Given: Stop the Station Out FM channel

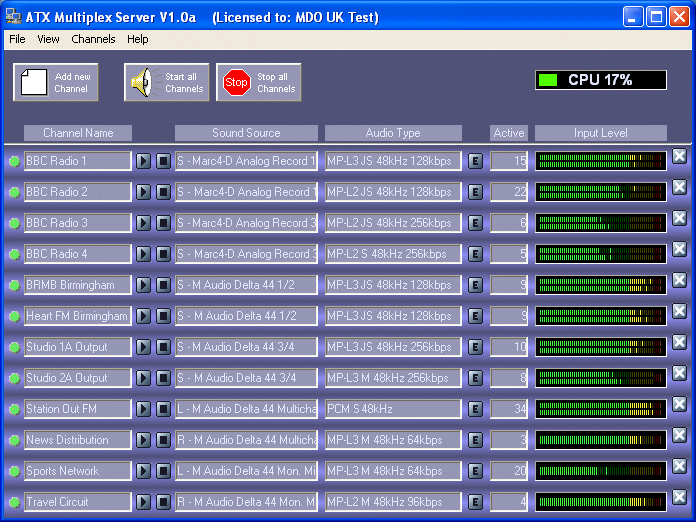Looking at the screenshot, I should click(x=163, y=409).
